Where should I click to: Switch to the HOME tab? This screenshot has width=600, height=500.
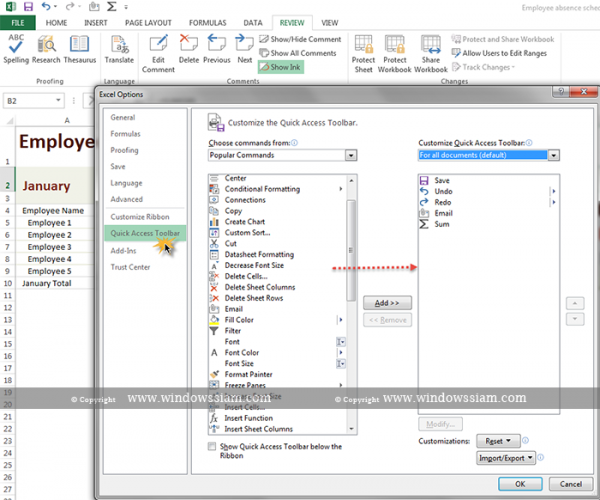pos(56,23)
